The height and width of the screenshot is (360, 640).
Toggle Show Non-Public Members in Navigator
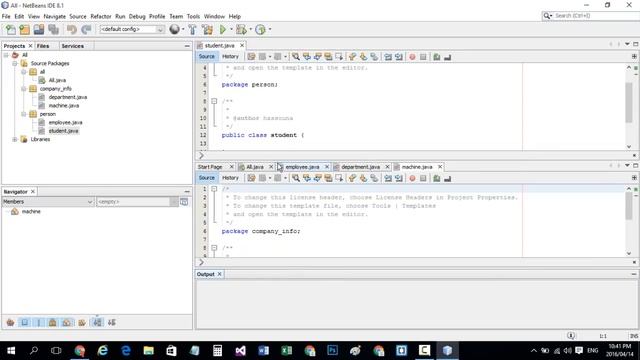pyautogui.click(x=53, y=322)
